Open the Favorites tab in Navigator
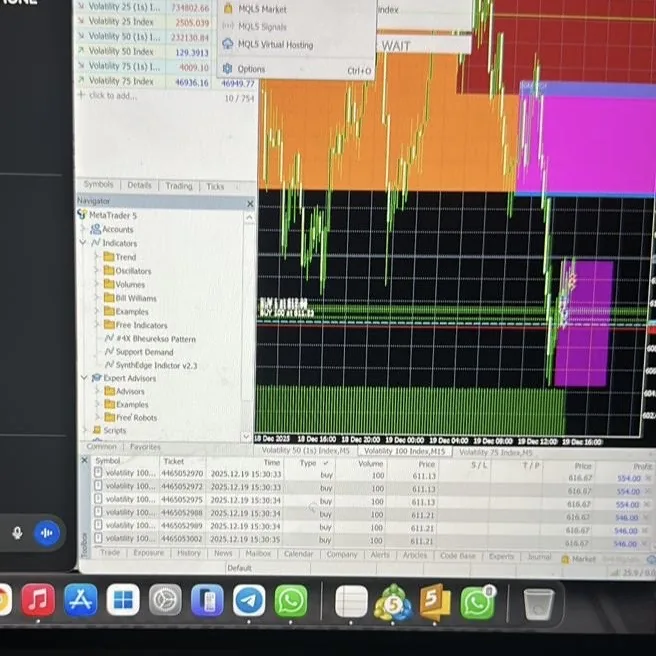This screenshot has height=656, width=656. 145,446
